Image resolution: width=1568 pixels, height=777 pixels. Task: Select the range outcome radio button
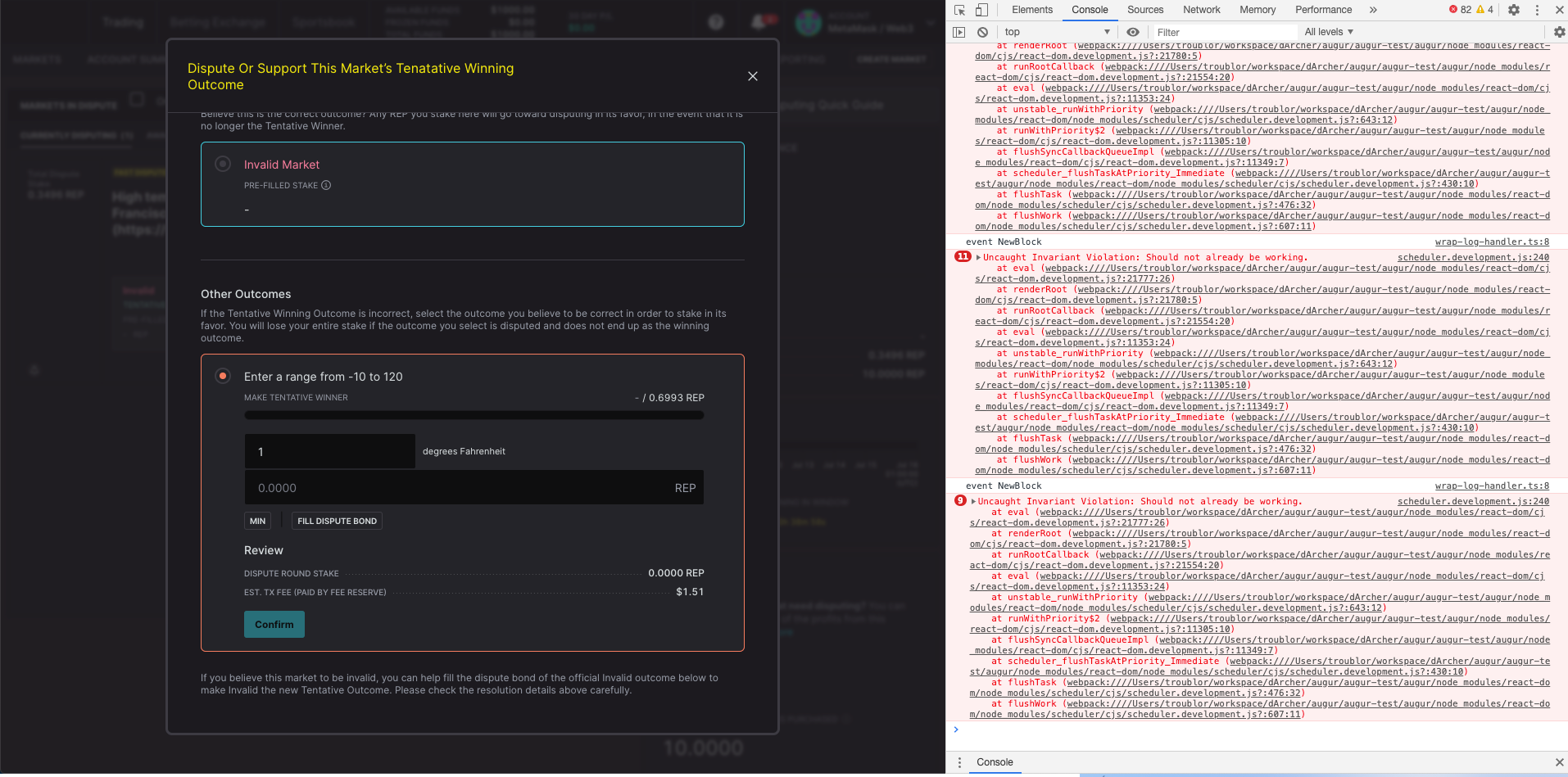coord(223,376)
